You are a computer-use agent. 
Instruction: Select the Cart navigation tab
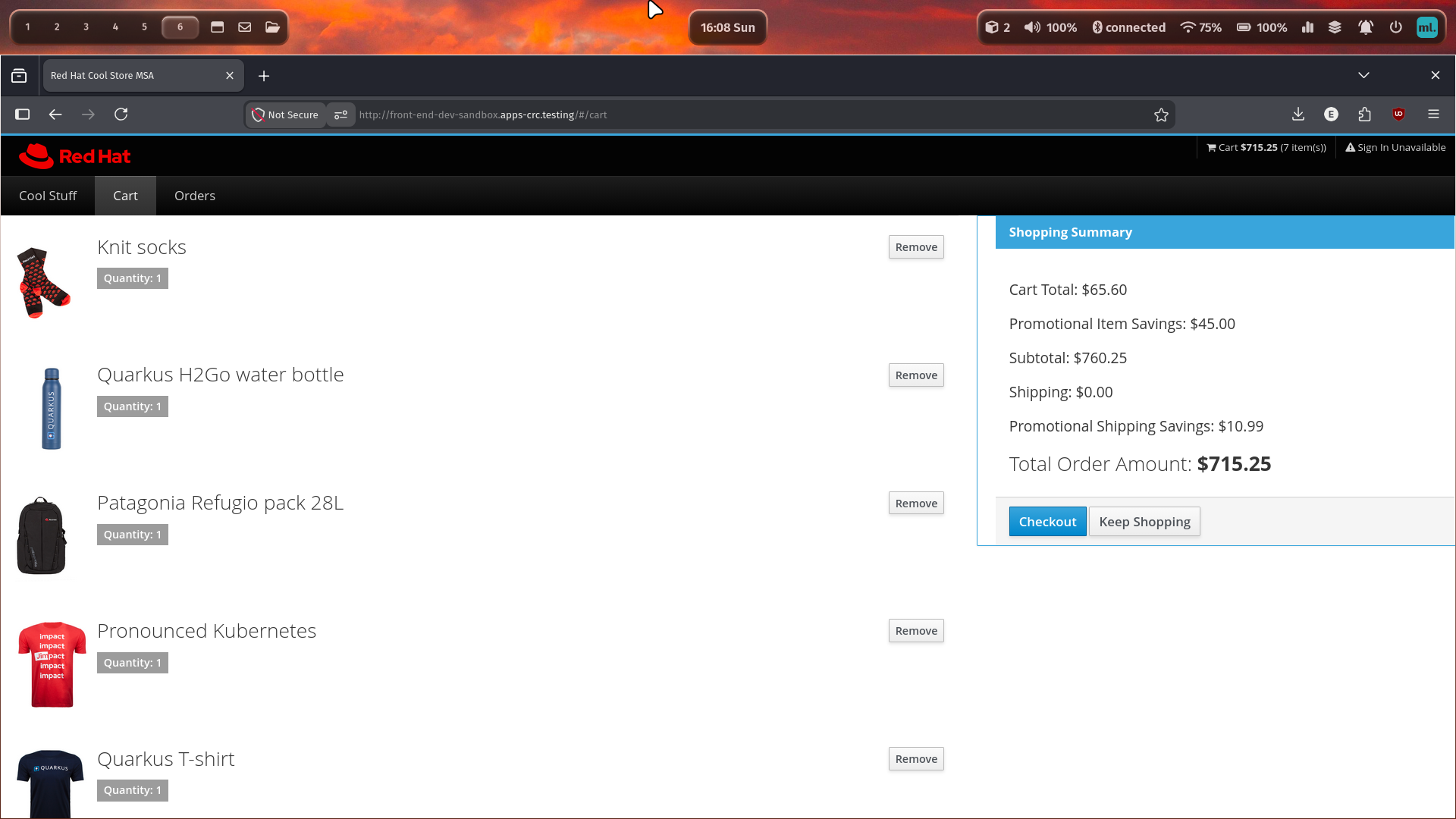[125, 196]
